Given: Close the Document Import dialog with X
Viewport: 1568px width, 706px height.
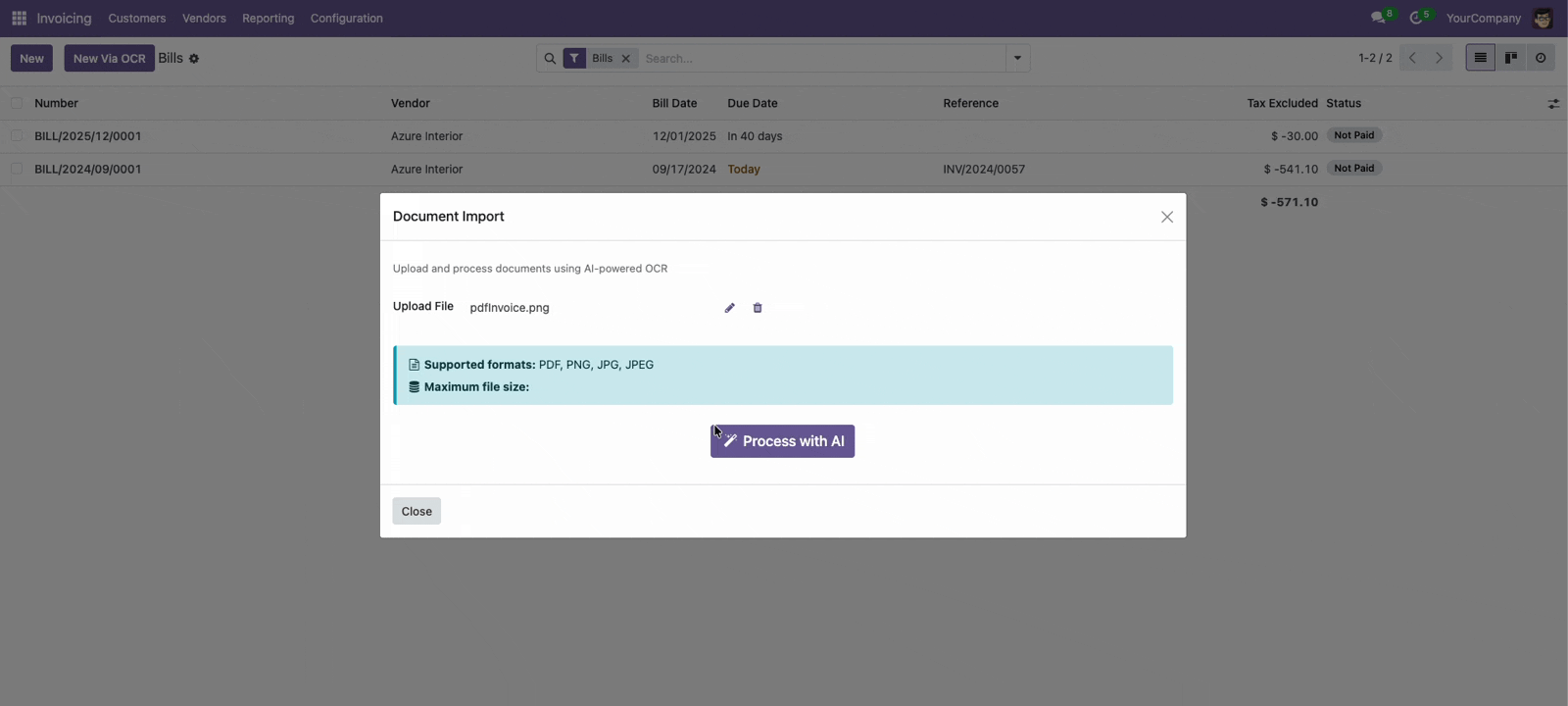Looking at the screenshot, I should tap(1166, 217).
